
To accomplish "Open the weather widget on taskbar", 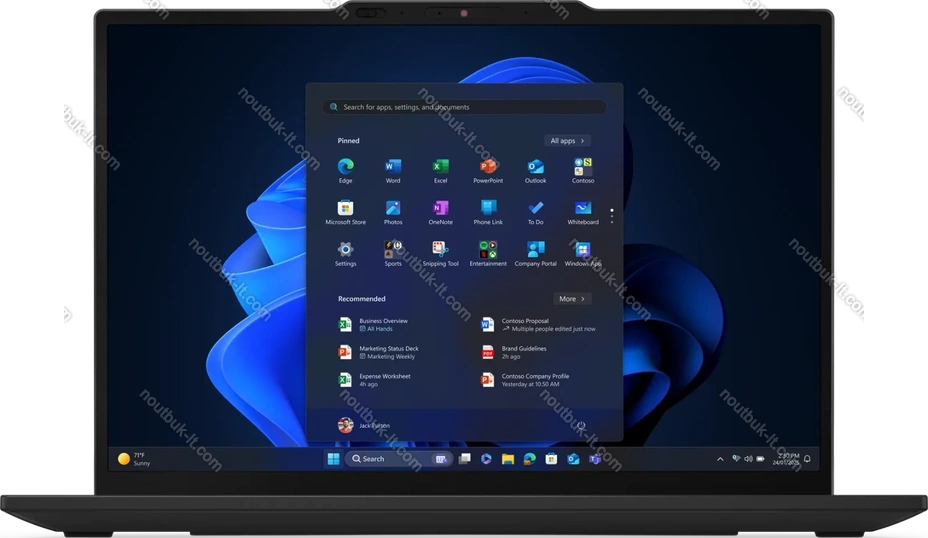I will coord(133,459).
